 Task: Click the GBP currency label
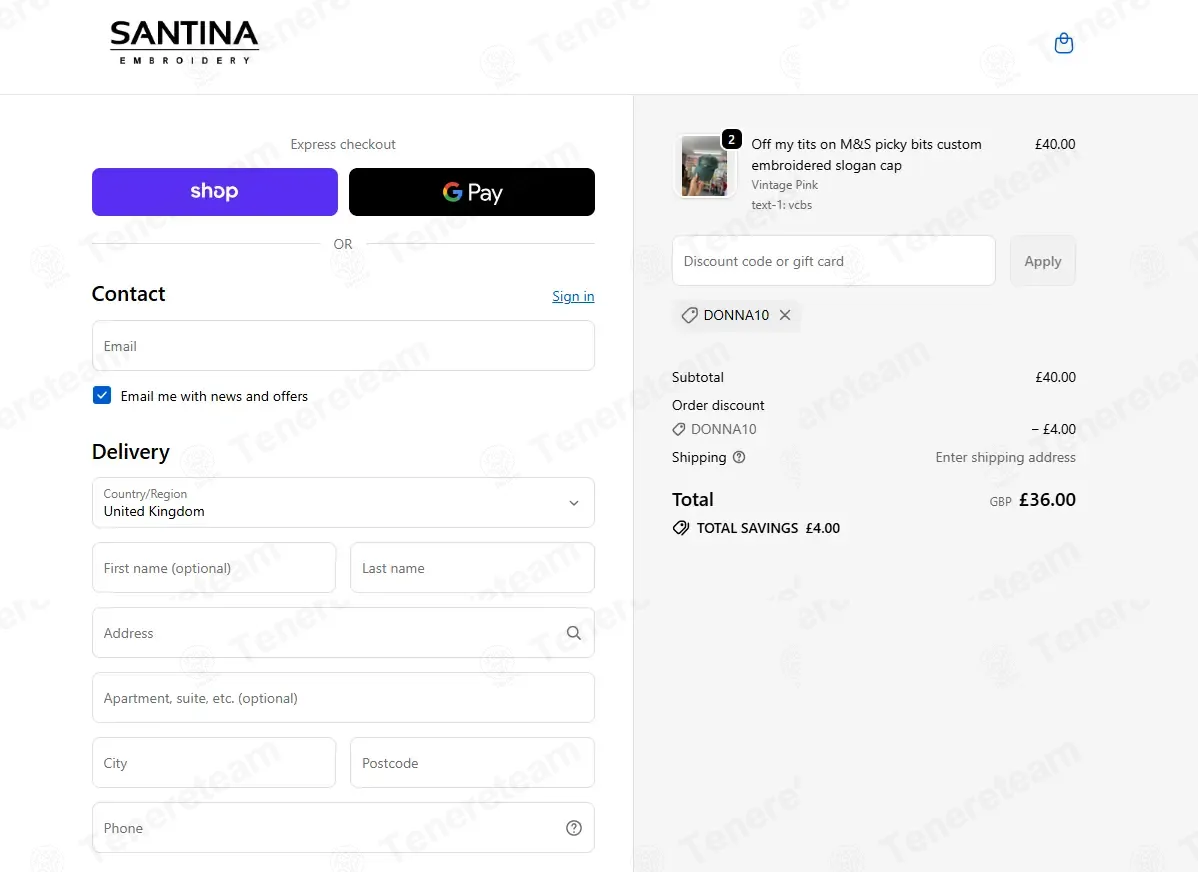click(1000, 502)
